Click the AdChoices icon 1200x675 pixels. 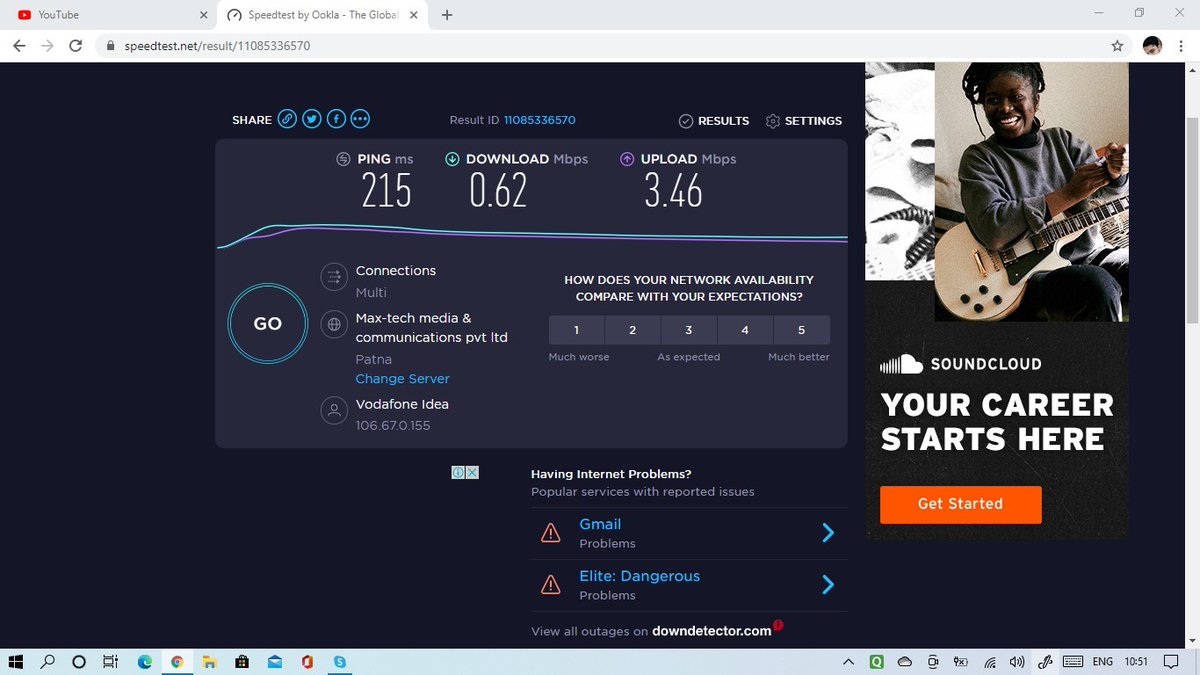tap(458, 472)
